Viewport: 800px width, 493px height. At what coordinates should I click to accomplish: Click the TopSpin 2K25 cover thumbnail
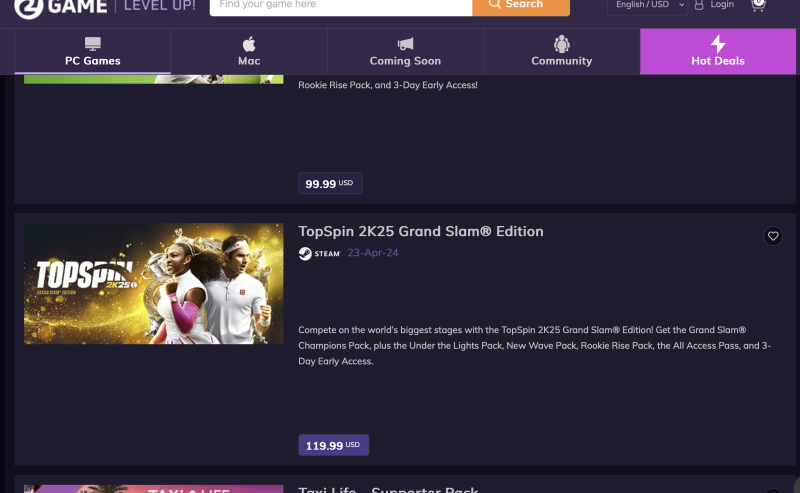(x=153, y=283)
